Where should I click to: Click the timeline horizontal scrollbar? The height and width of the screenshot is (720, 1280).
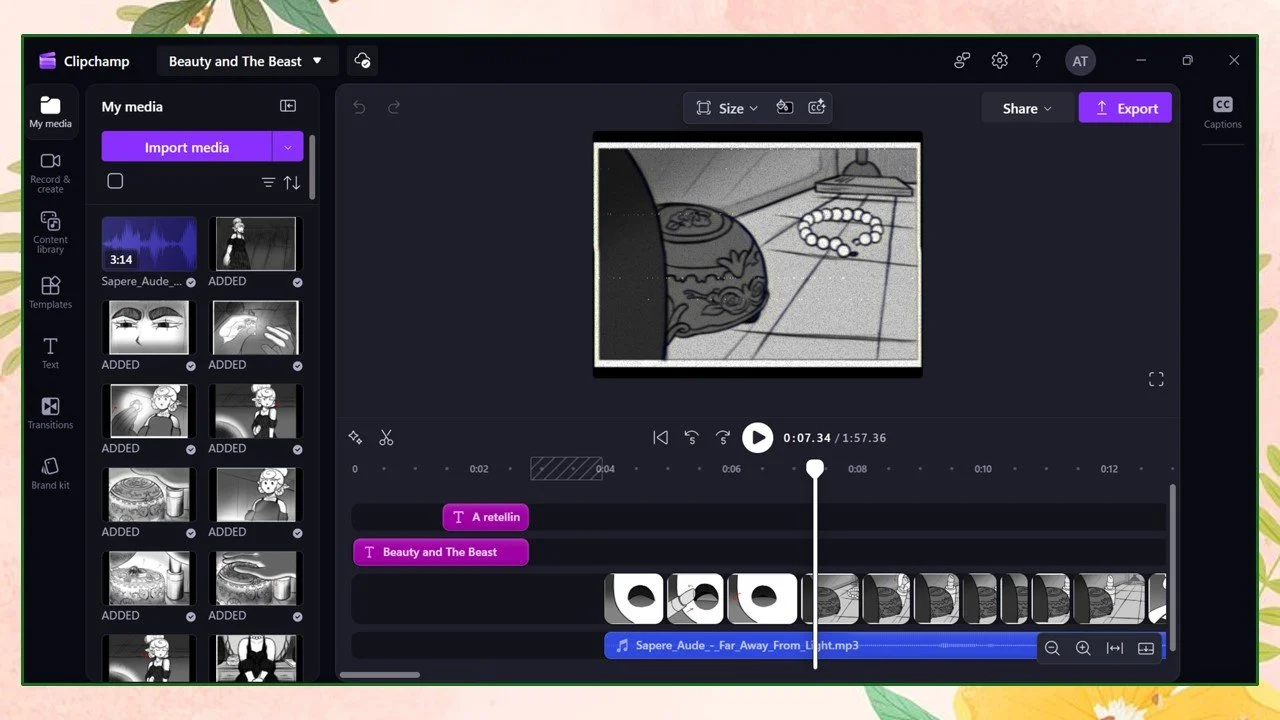(380, 675)
